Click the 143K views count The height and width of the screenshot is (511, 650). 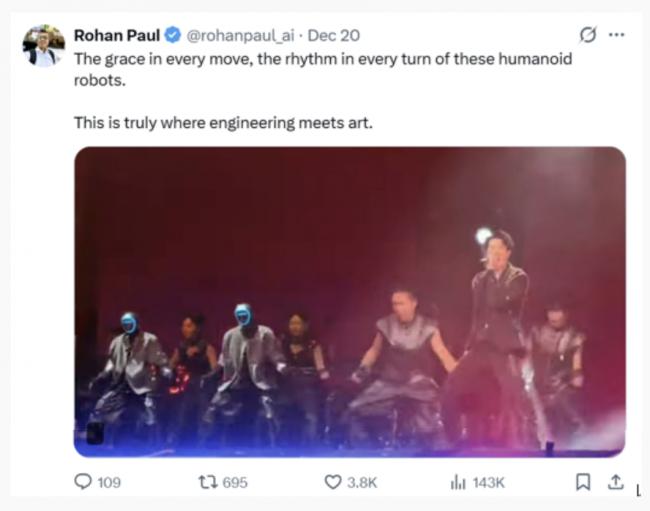[488, 483]
